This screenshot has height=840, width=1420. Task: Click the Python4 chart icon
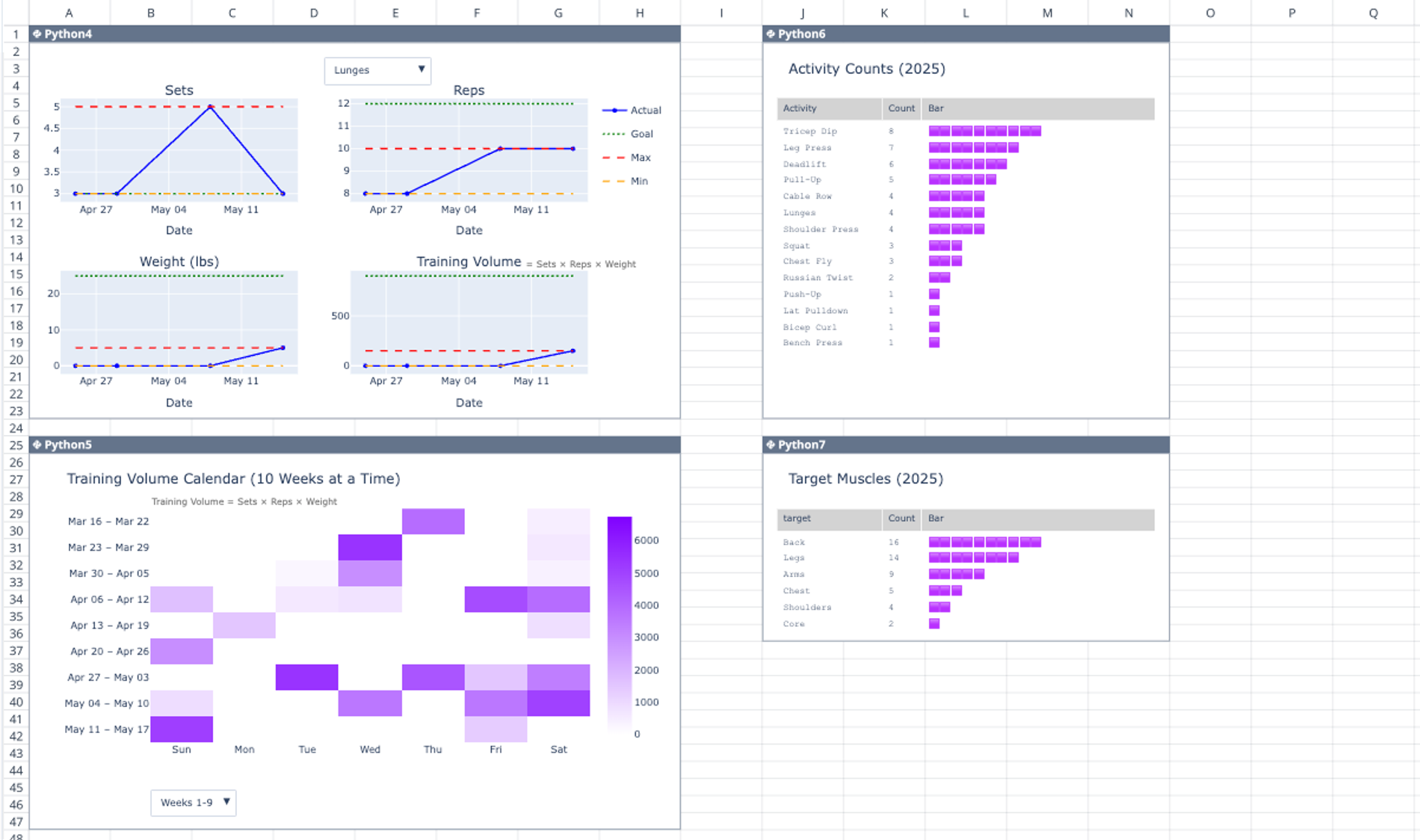pyautogui.click(x=37, y=34)
